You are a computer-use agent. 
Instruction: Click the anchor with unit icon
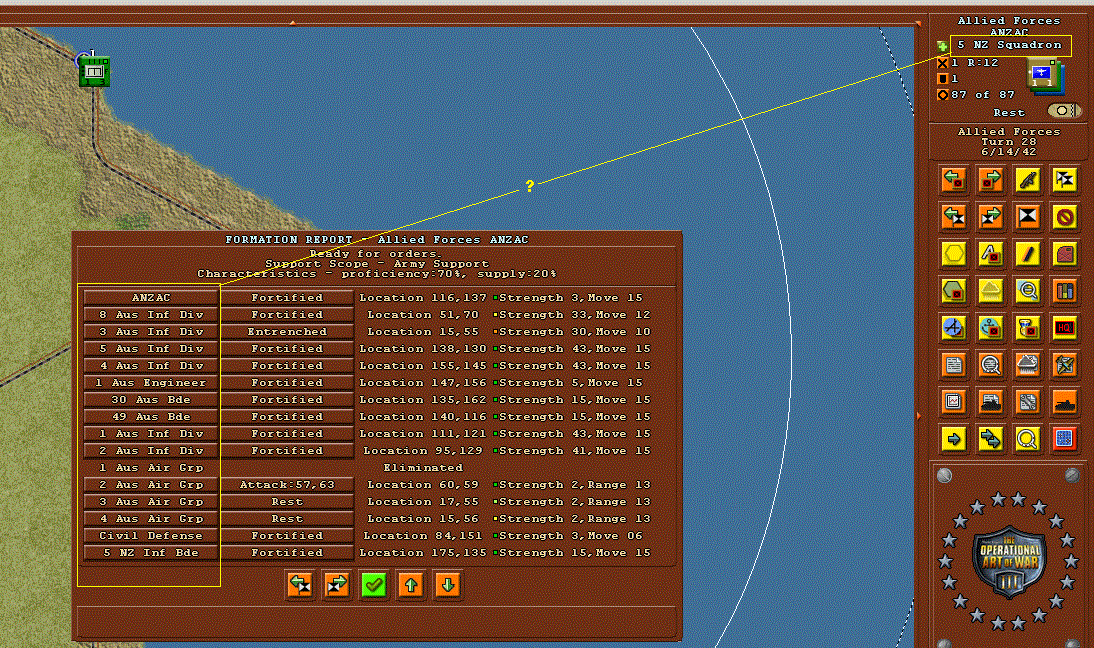pos(991,327)
